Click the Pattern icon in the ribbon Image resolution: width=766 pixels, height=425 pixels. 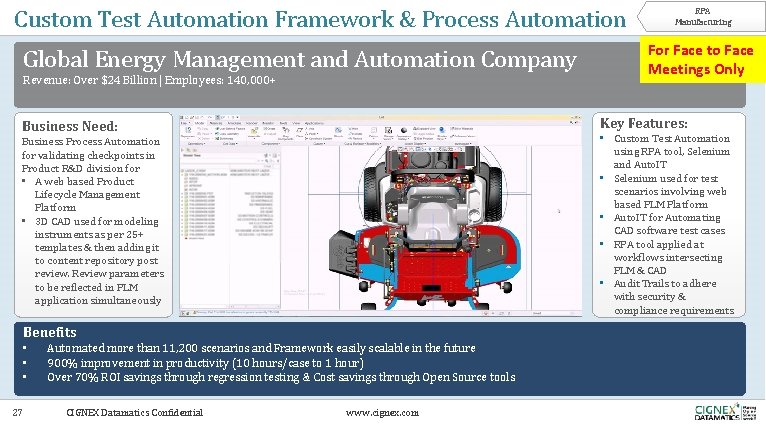coord(374,130)
